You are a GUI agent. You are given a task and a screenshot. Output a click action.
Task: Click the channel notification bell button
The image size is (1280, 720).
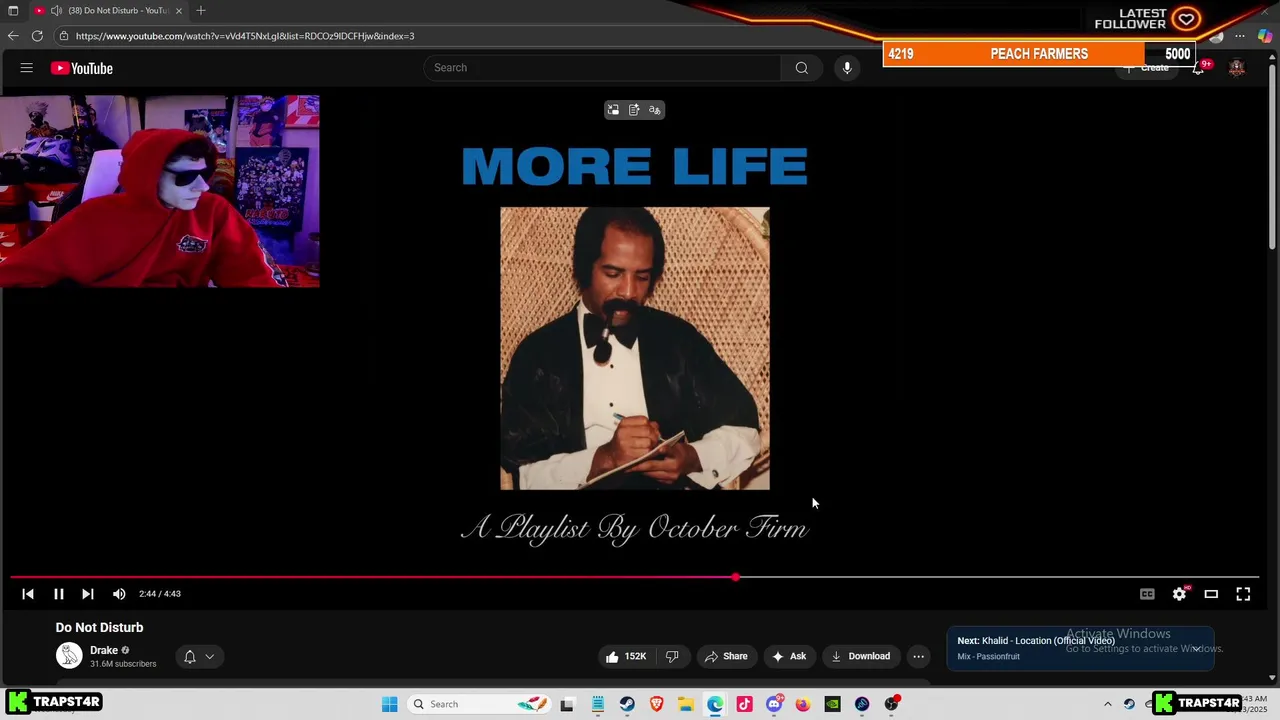coord(189,657)
